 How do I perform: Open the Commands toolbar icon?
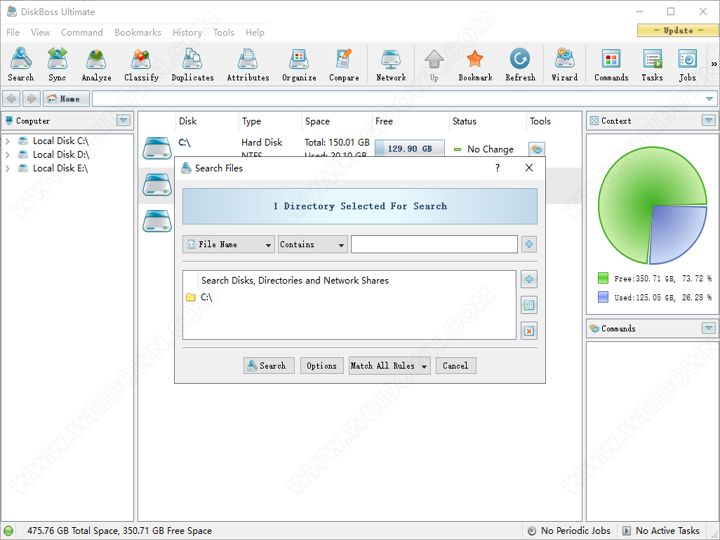[x=611, y=65]
